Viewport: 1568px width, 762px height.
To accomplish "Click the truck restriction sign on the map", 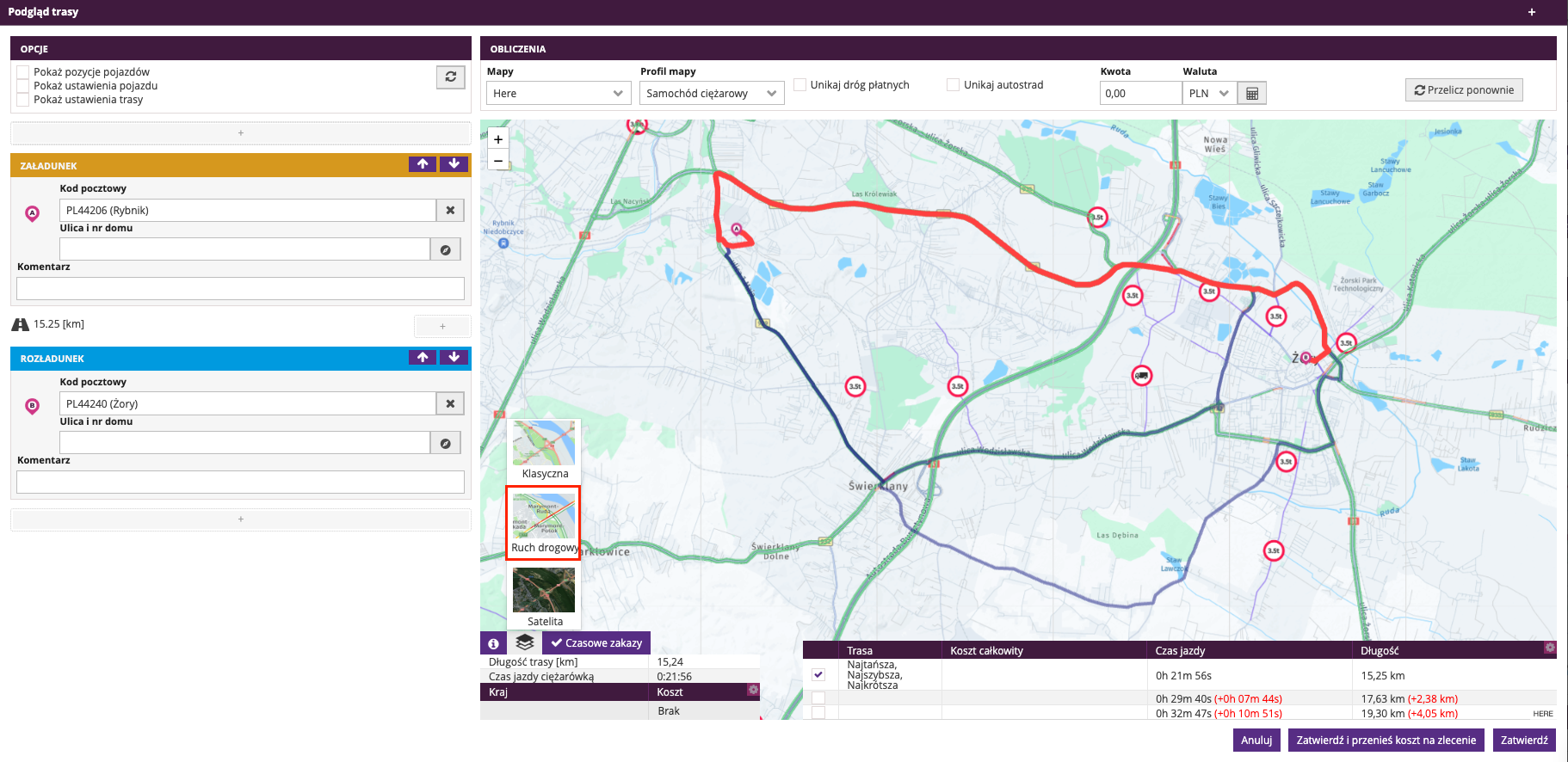I will pos(1141,376).
